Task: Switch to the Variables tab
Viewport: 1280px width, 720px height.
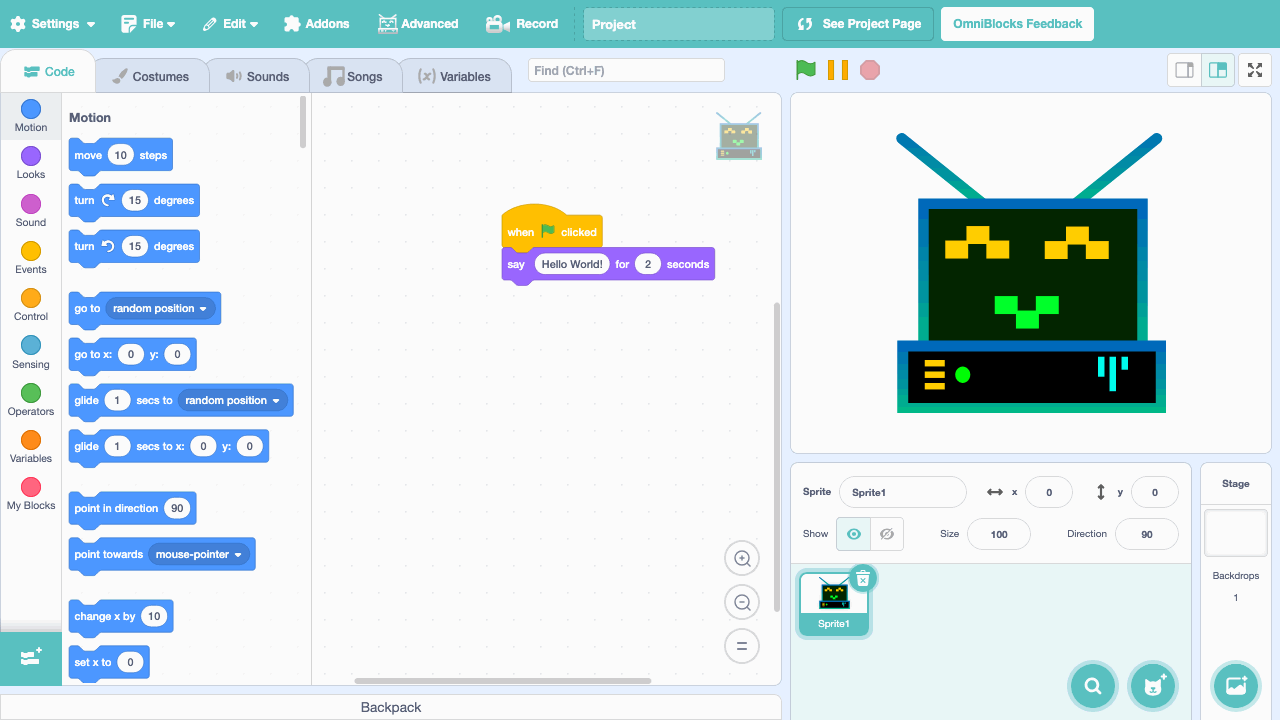Action: coord(455,76)
